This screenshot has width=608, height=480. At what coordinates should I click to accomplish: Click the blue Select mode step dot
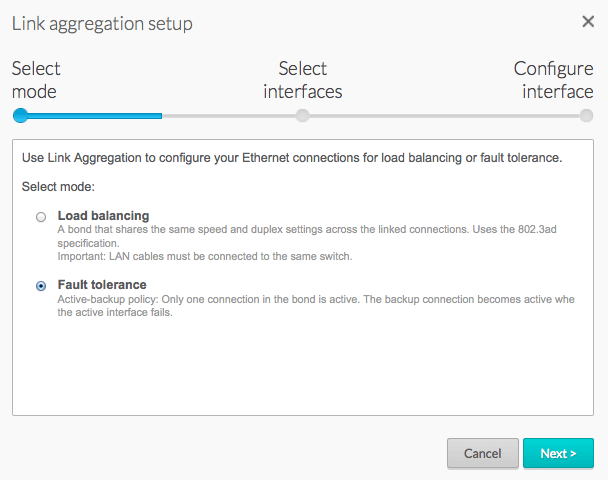tap(20, 116)
